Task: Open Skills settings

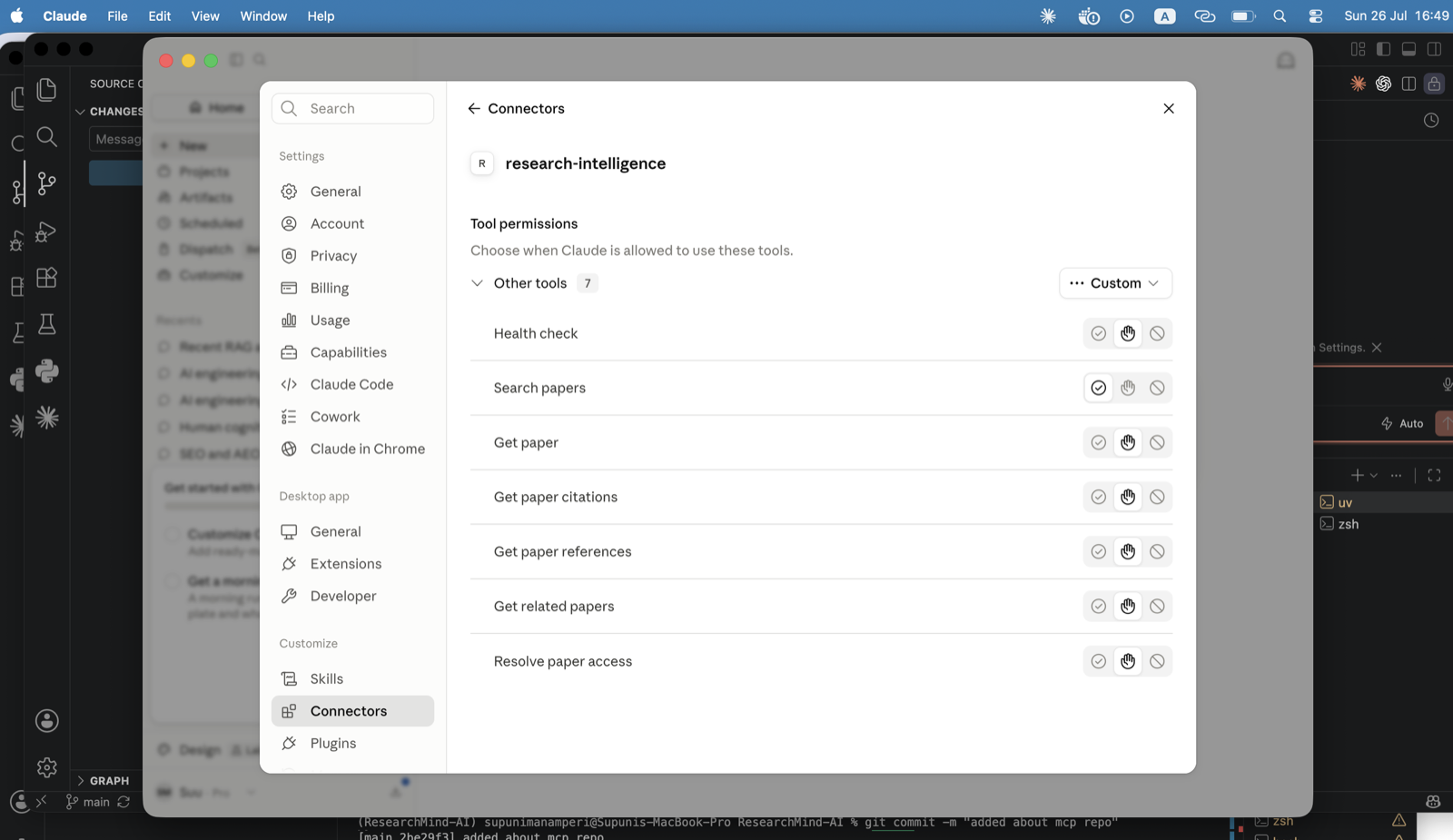Action: [x=352, y=678]
